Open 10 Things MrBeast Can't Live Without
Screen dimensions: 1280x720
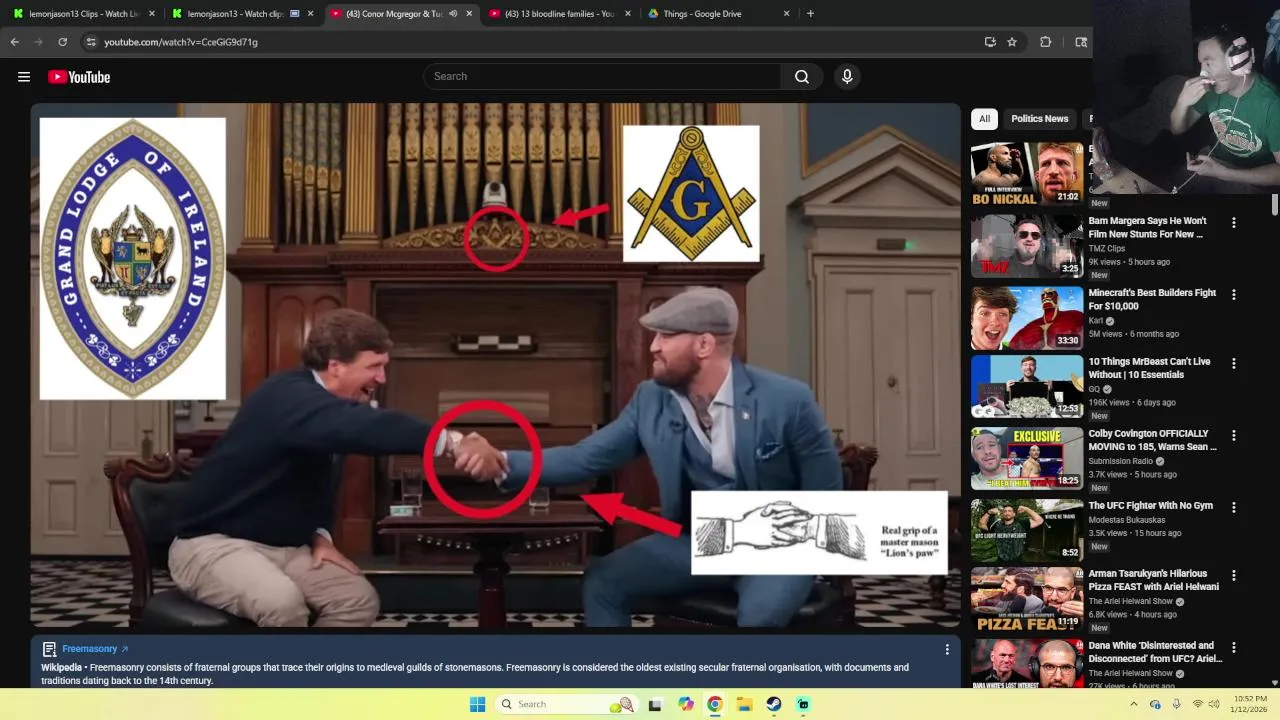[x=1149, y=368]
